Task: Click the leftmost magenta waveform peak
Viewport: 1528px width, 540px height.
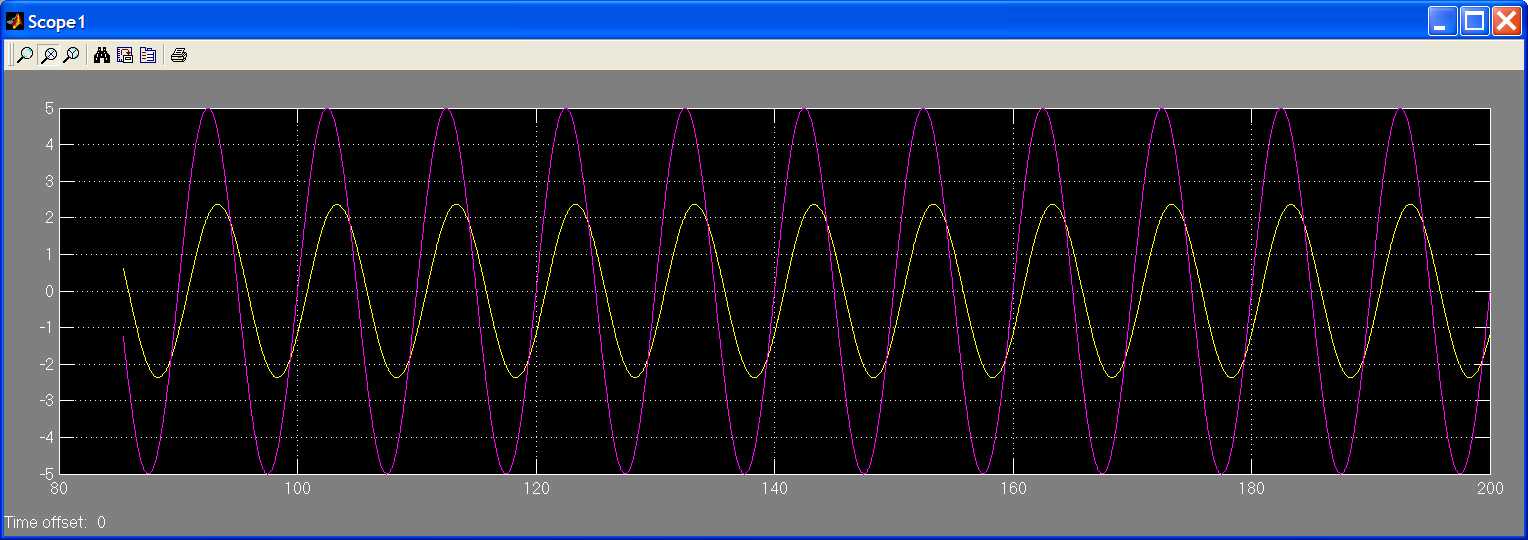Action: pyautogui.click(x=208, y=109)
